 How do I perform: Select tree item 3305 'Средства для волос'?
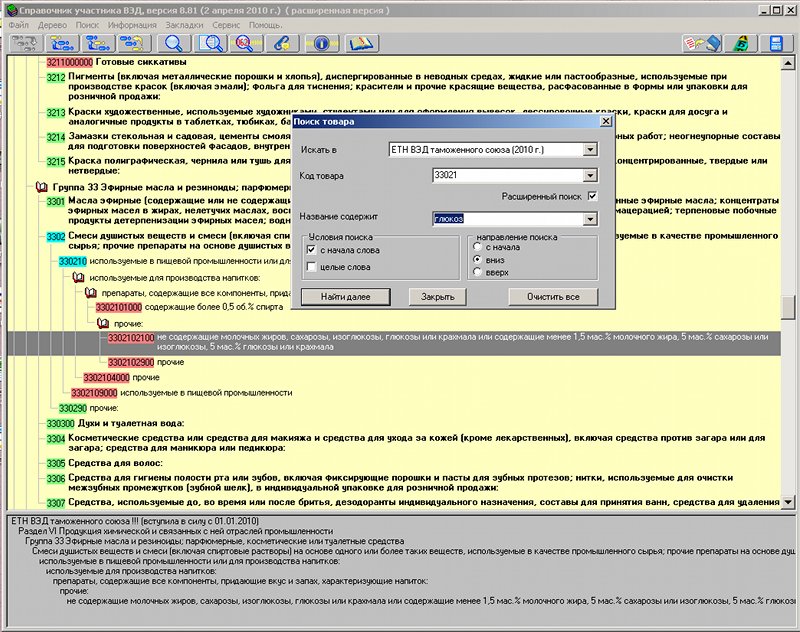coord(56,464)
